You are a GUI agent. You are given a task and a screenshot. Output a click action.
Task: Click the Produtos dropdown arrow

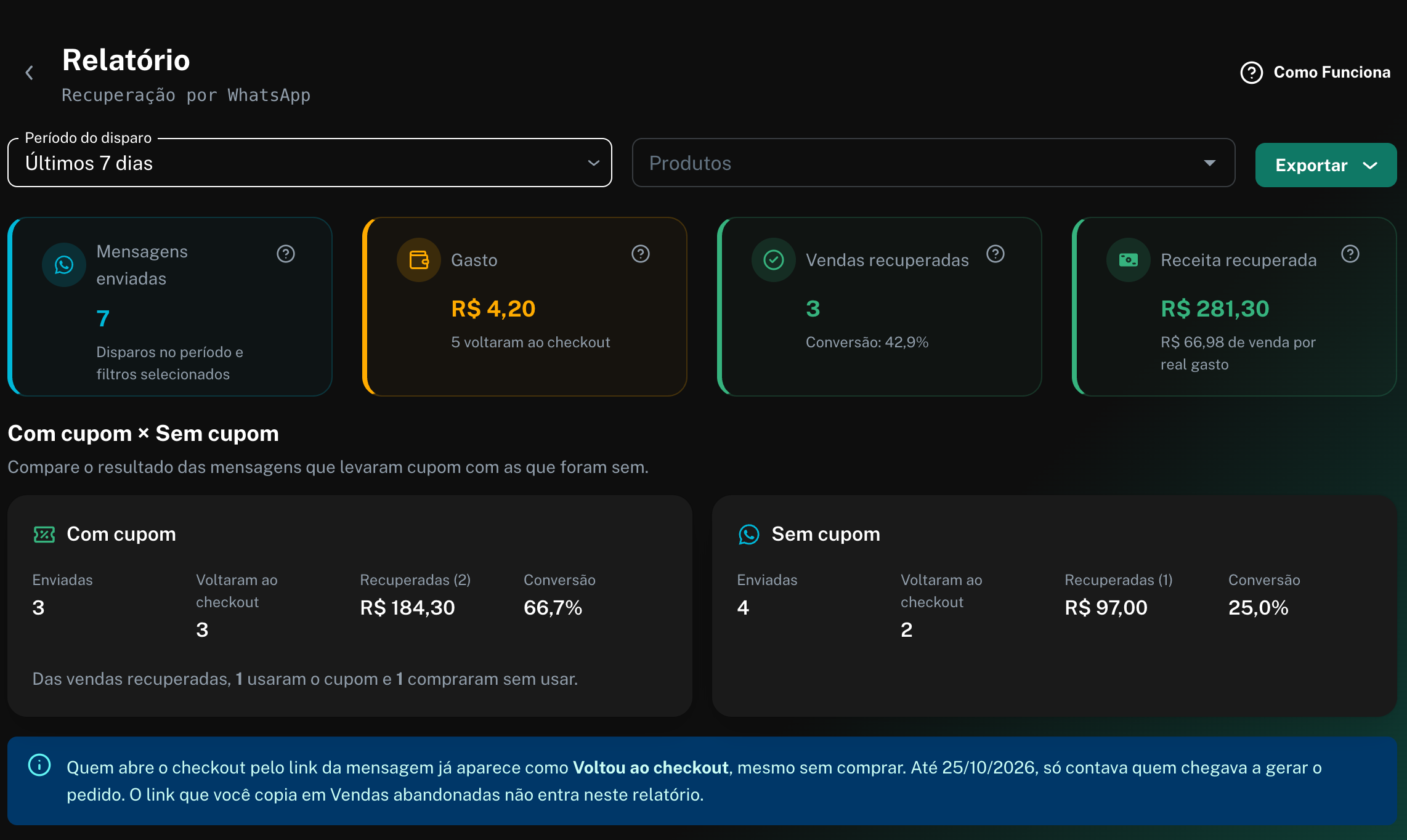[x=1209, y=163]
